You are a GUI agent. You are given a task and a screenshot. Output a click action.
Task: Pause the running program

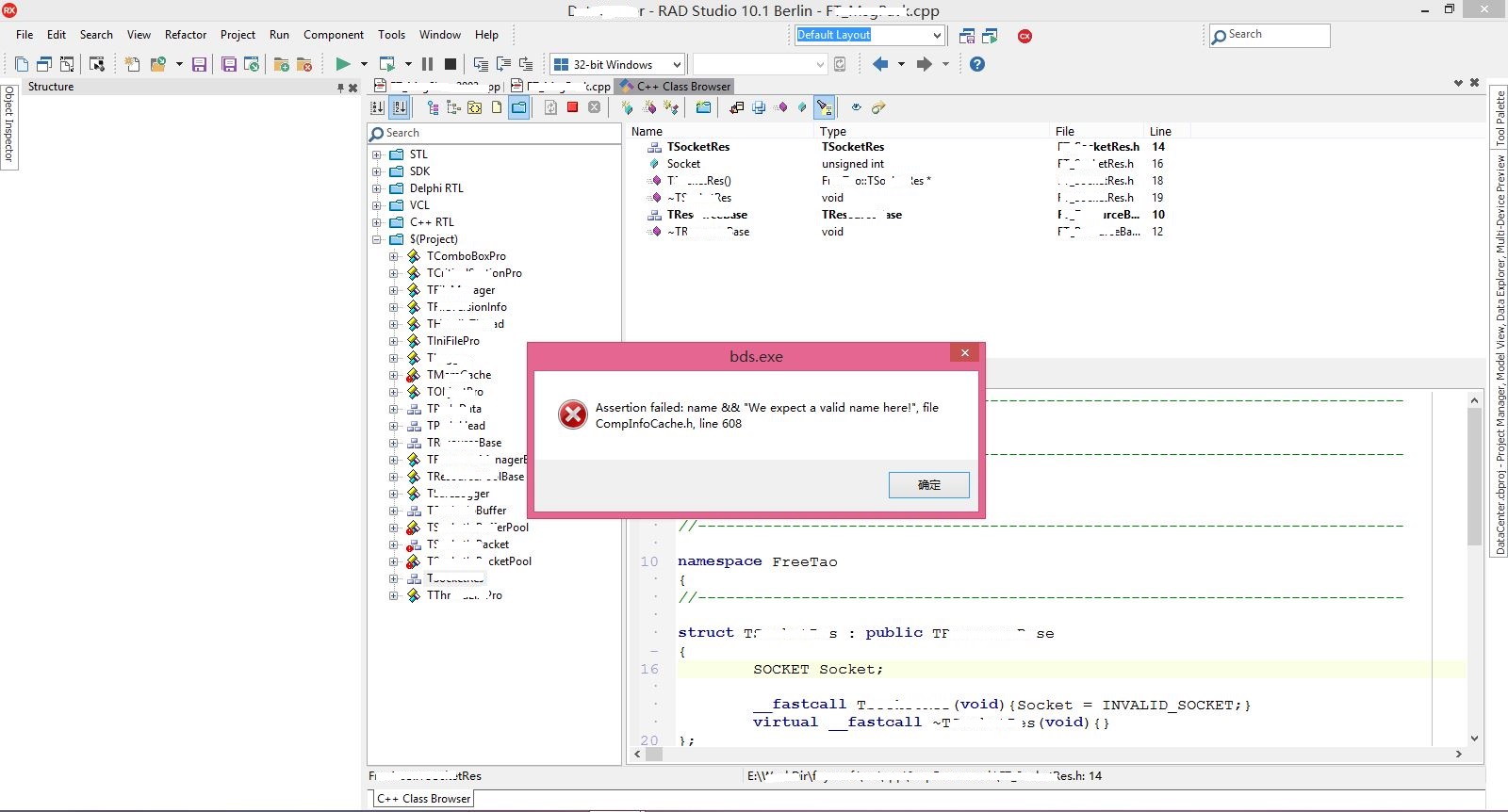(427, 64)
